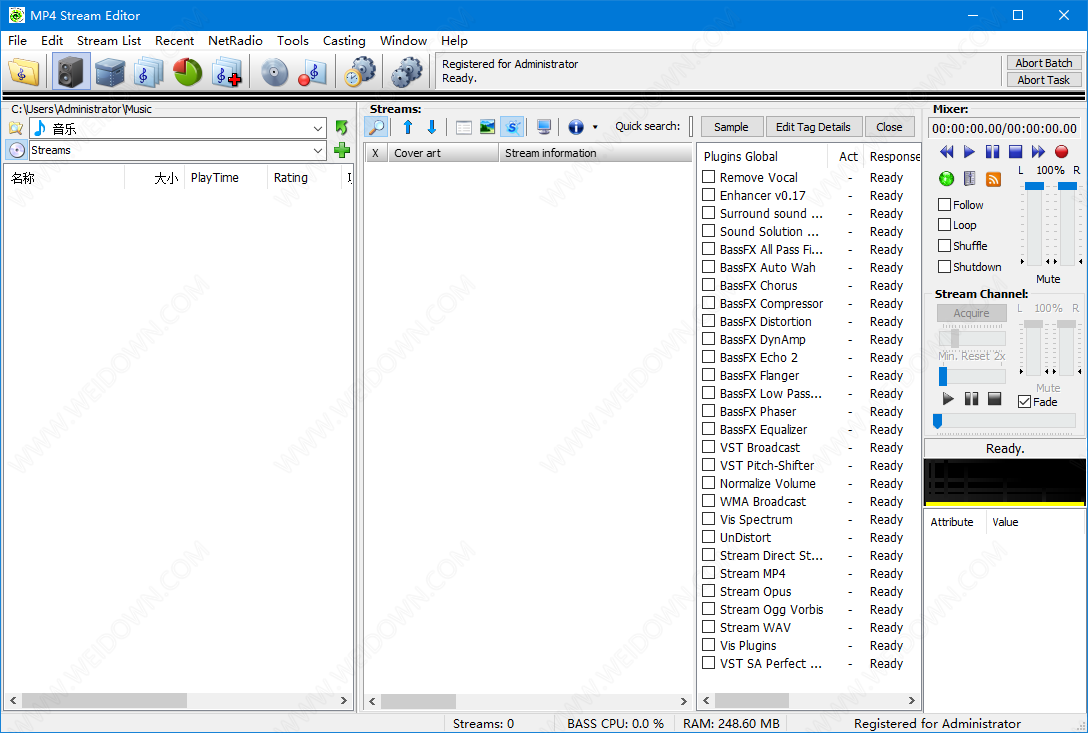Click the grey CD disc toolbar icon
The image size is (1088, 733).
[x=274, y=71]
